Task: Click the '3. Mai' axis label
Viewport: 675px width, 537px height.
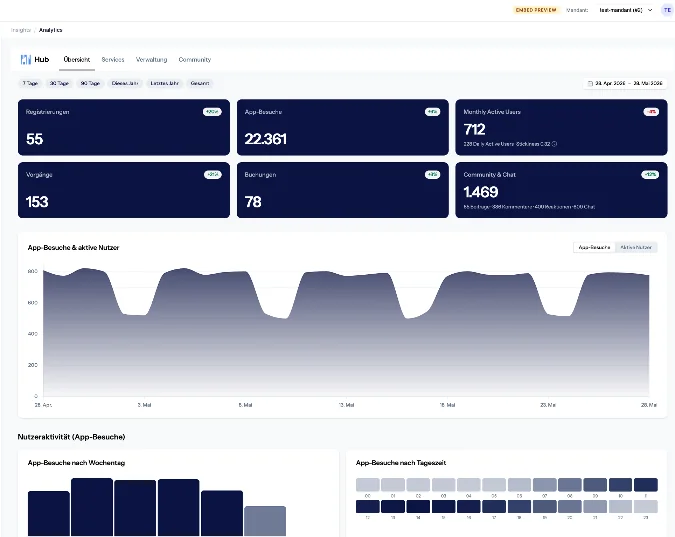Action: pos(144,405)
